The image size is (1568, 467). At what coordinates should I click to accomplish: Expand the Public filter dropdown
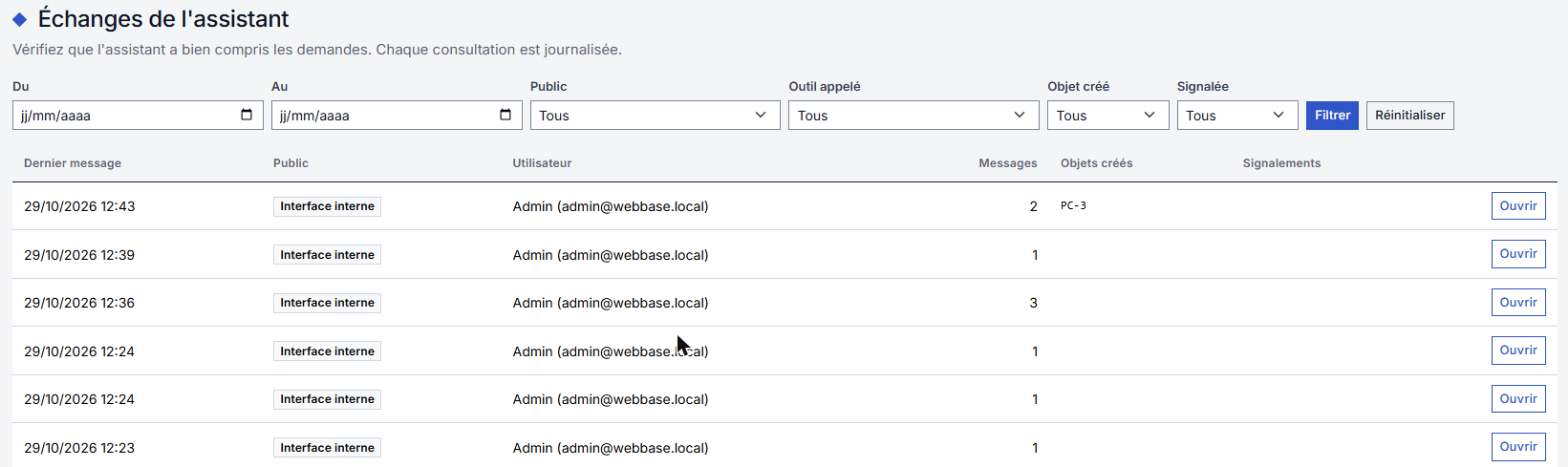[654, 115]
